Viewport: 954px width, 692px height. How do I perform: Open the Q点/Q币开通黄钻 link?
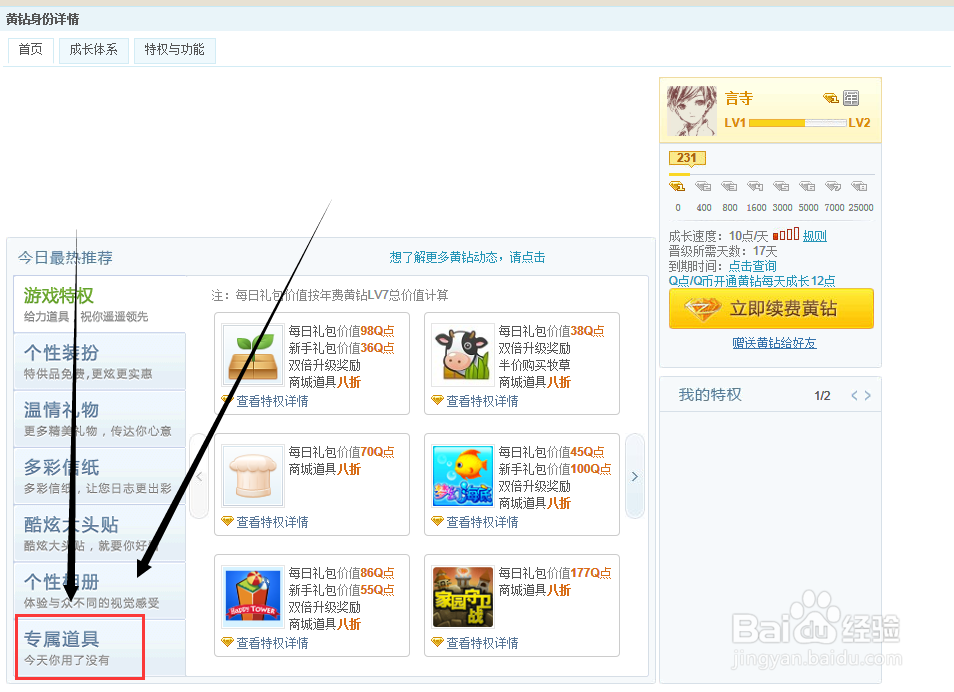pos(751,281)
